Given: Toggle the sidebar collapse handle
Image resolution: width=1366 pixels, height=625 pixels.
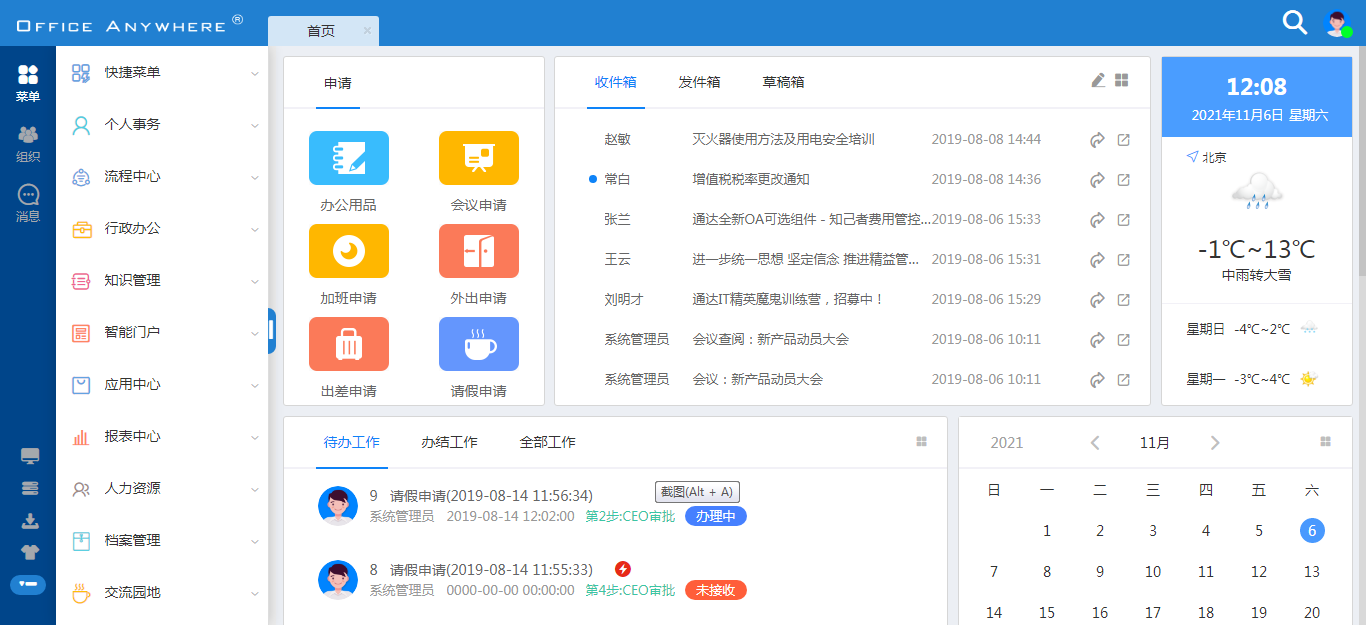Looking at the screenshot, I should [271, 331].
